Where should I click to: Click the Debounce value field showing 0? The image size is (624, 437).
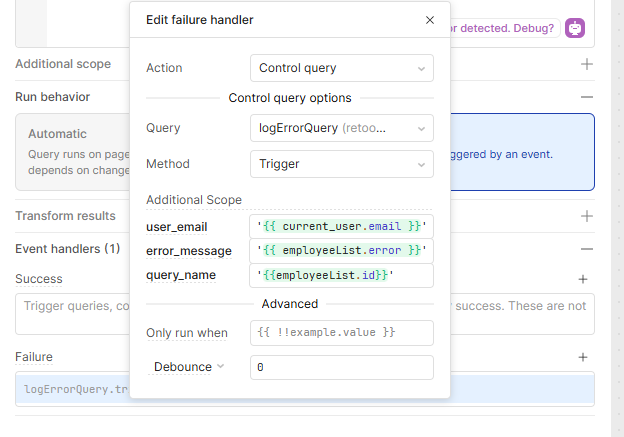[342, 367]
